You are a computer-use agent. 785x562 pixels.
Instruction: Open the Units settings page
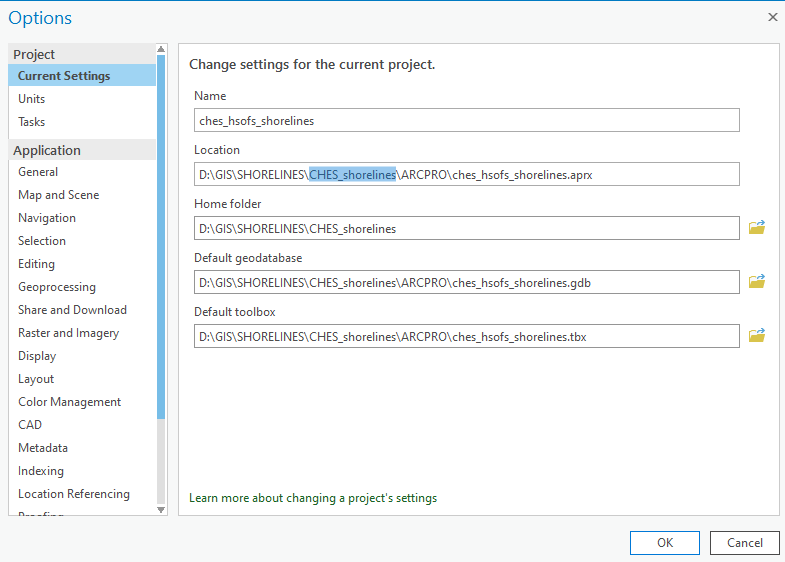click(x=32, y=99)
